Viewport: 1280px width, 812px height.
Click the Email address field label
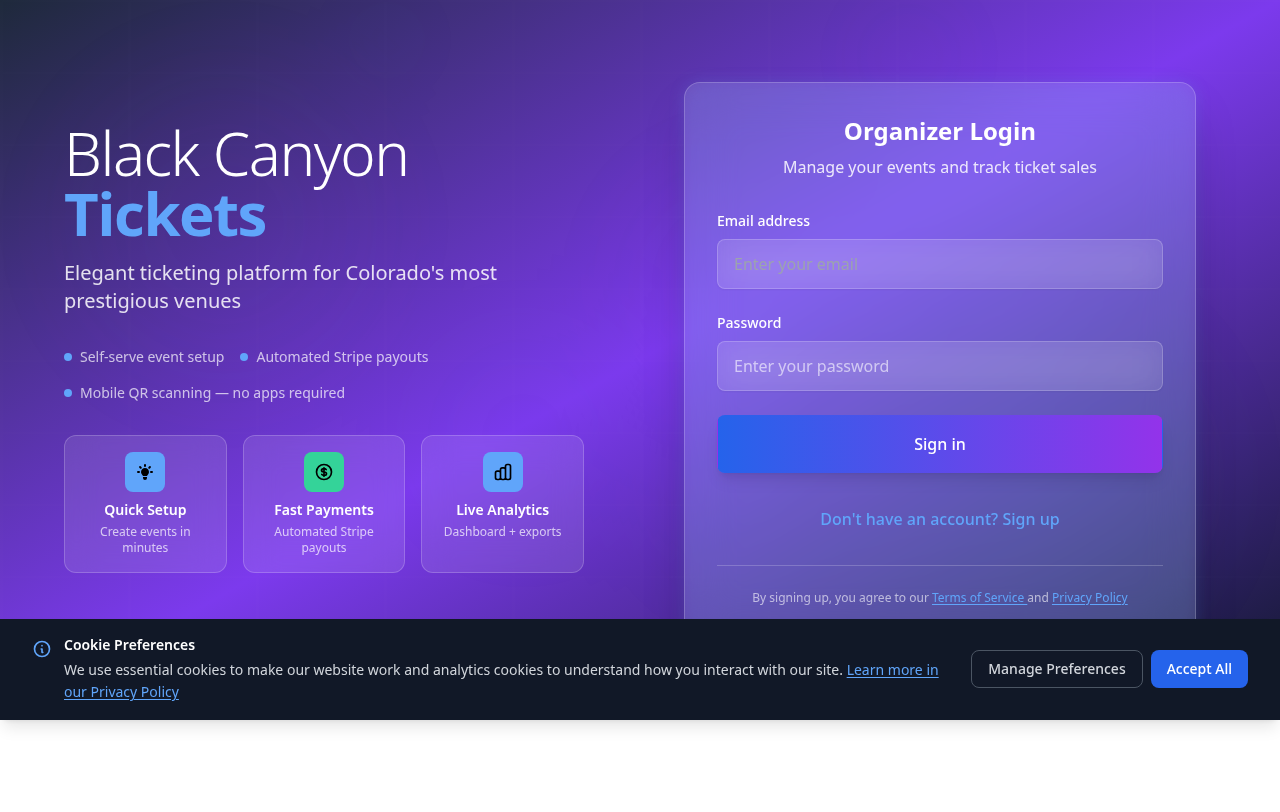tap(763, 221)
